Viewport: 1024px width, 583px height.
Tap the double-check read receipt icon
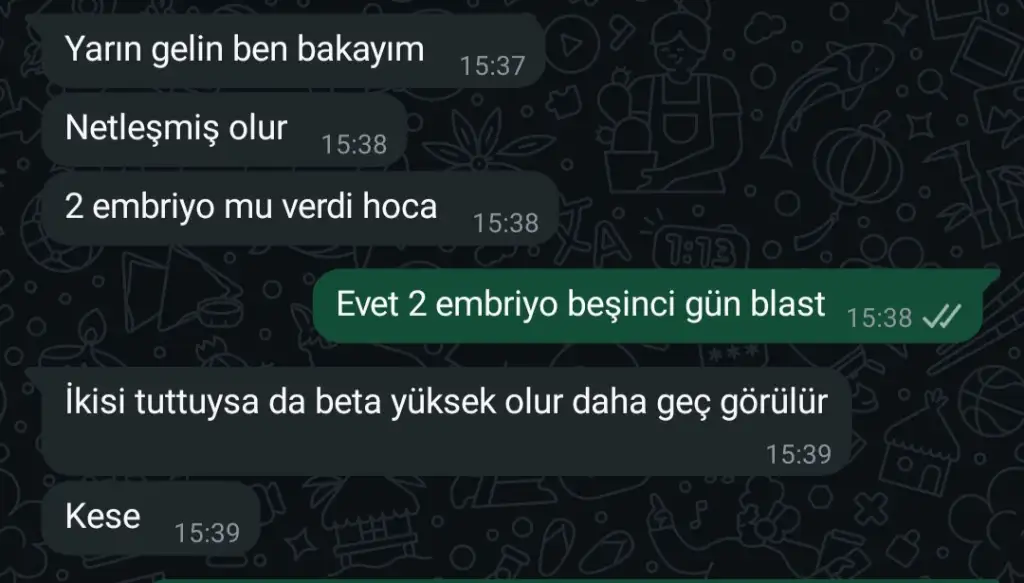942,317
